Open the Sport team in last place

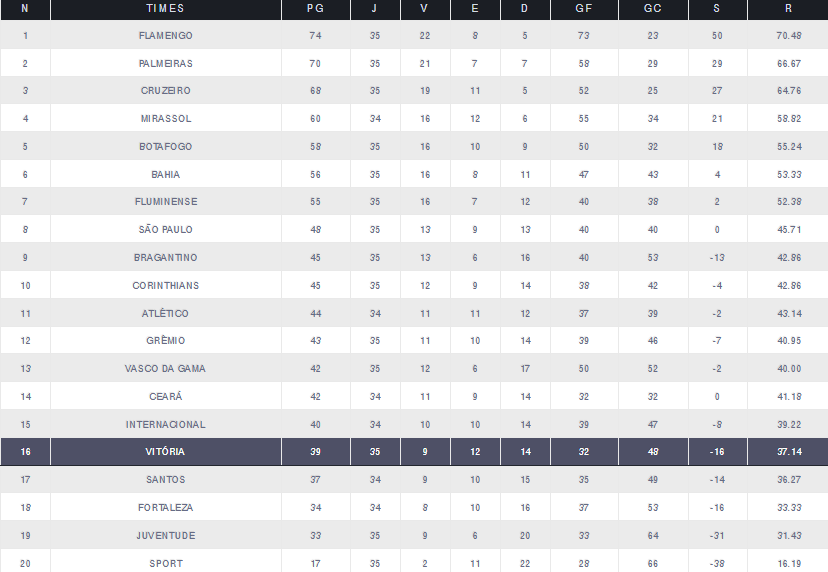click(166, 564)
